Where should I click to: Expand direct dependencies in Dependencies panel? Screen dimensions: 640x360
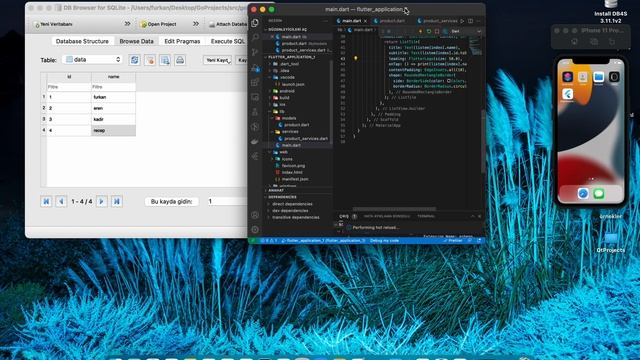click(x=292, y=204)
